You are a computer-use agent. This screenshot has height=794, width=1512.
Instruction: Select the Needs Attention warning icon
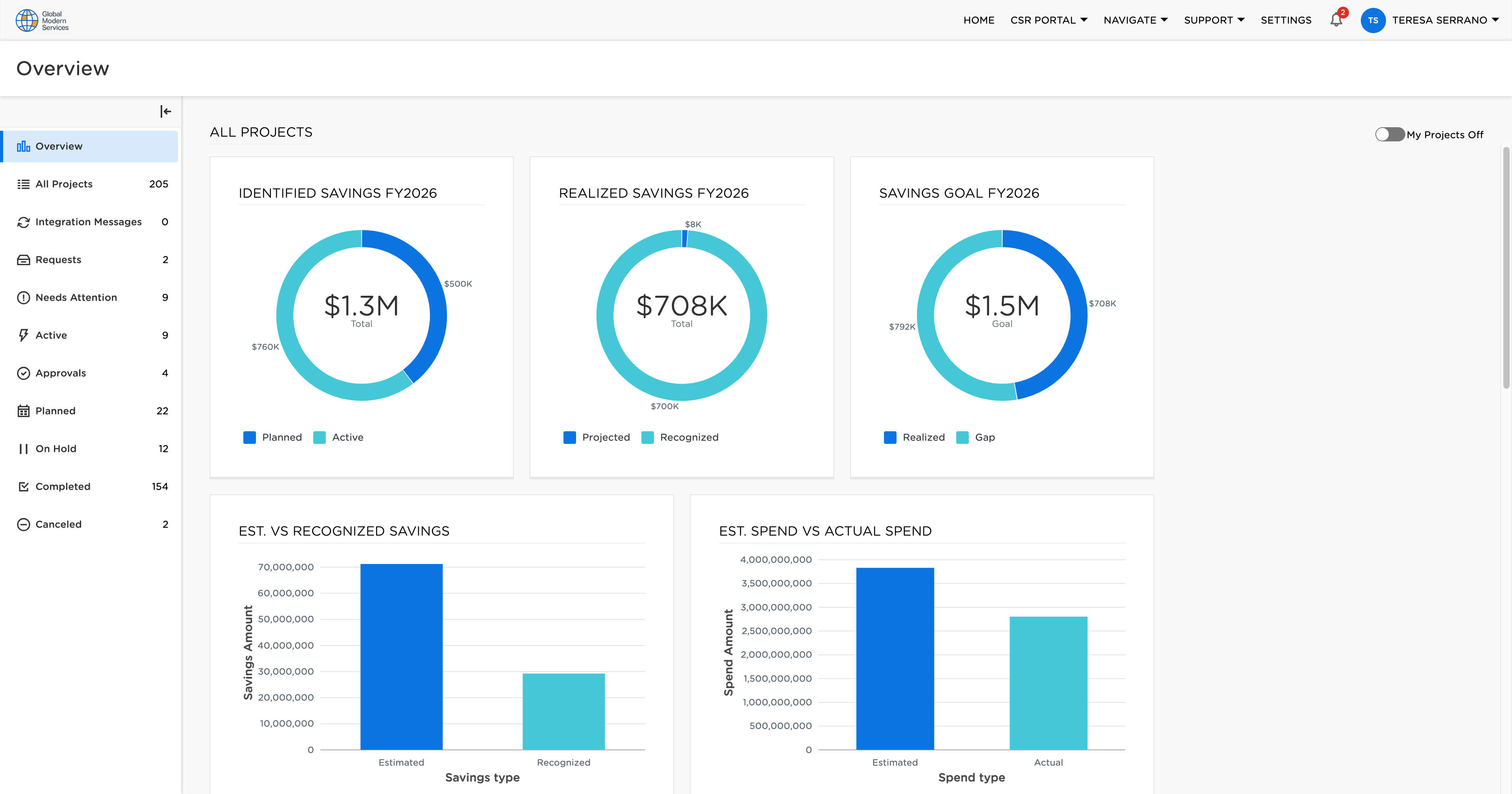tap(24, 297)
